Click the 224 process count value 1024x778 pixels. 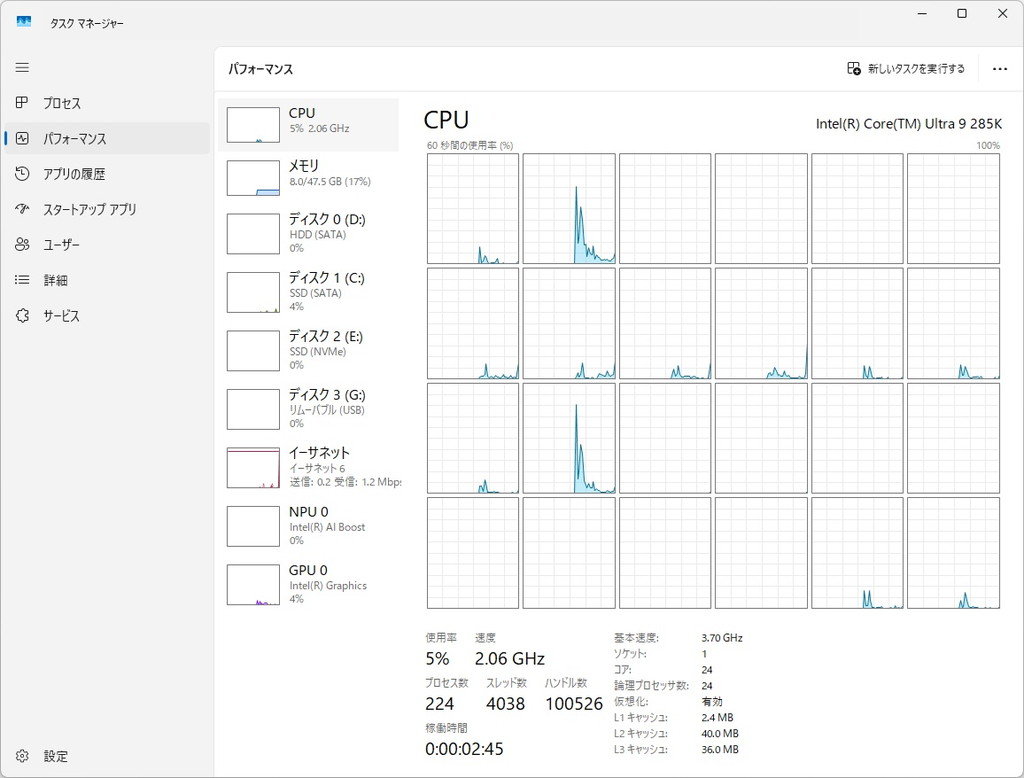[x=440, y=704]
